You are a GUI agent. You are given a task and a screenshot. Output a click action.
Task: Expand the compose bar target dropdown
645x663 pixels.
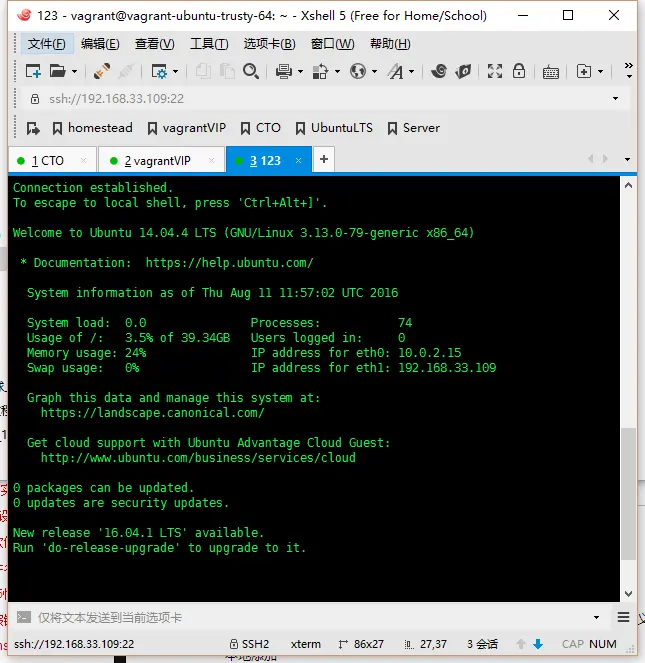click(596, 618)
